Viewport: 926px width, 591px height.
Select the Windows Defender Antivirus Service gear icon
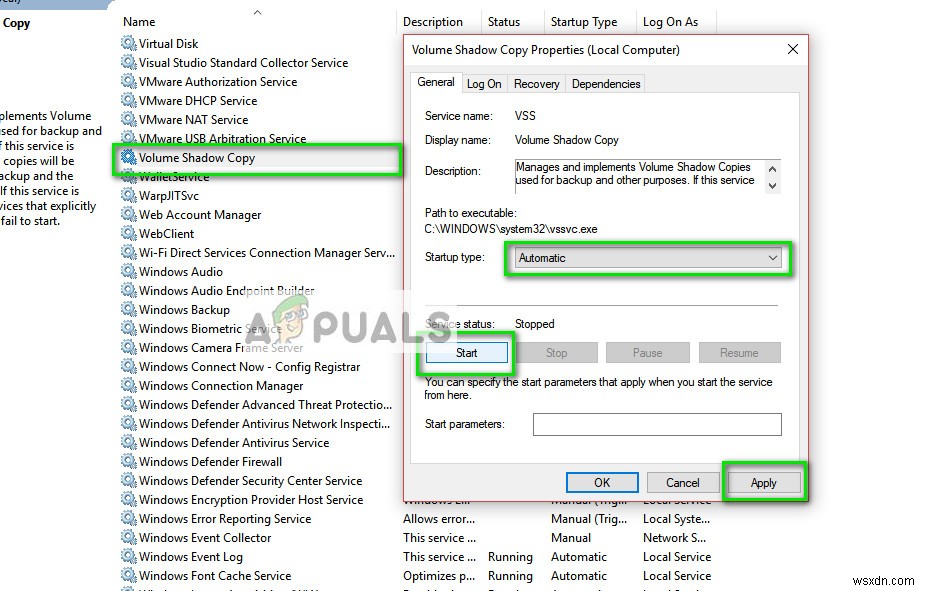pyautogui.click(x=129, y=442)
